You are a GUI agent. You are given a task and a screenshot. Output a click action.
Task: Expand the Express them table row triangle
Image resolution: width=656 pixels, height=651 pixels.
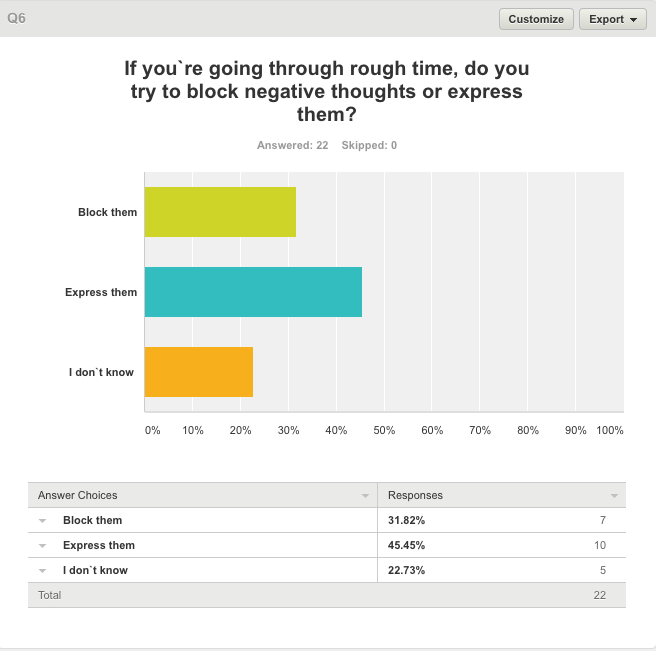click(x=43, y=546)
